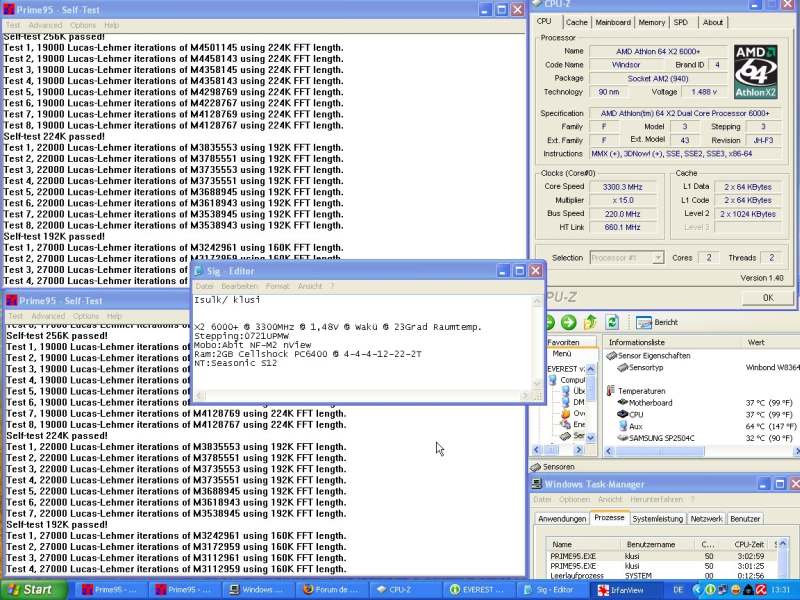Click the EVEREST tree vertical scrollbar thumb
This screenshot has height=600, width=800.
point(591,389)
